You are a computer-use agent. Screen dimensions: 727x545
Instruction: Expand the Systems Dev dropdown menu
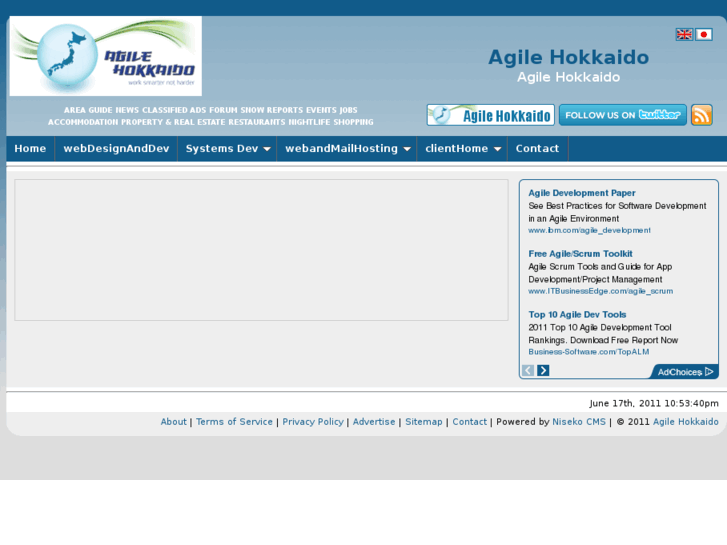click(227, 148)
